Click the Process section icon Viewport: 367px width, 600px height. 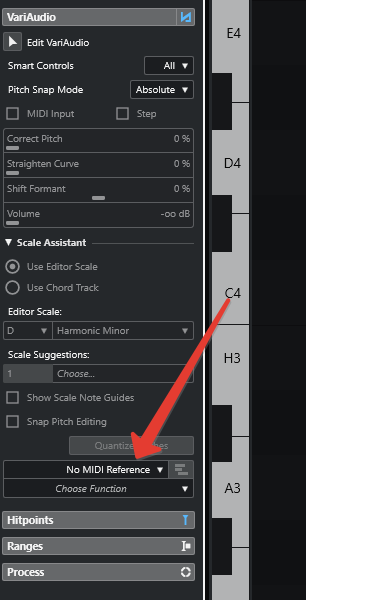pyautogui.click(x=186, y=572)
